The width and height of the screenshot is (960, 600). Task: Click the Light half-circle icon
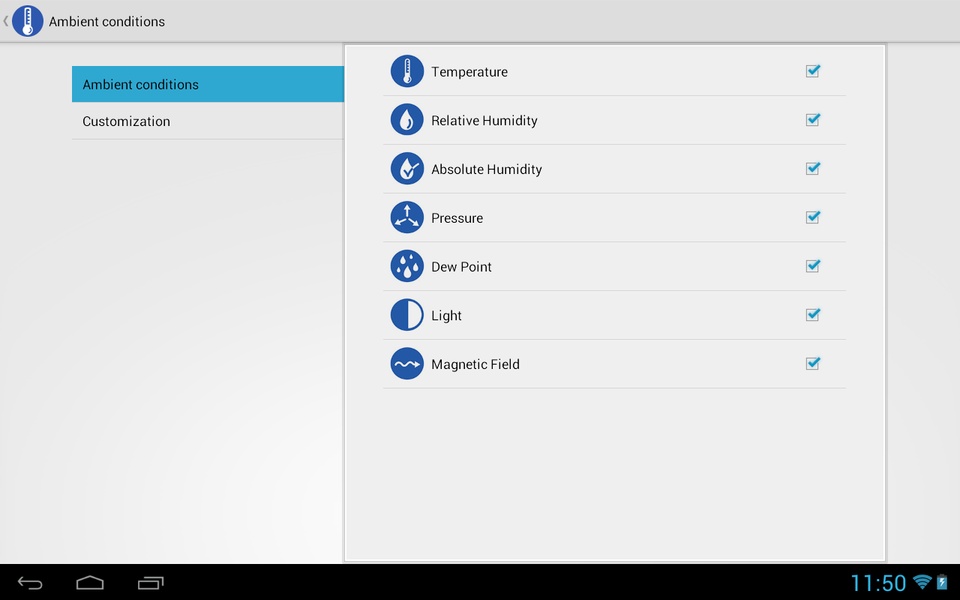pos(407,315)
